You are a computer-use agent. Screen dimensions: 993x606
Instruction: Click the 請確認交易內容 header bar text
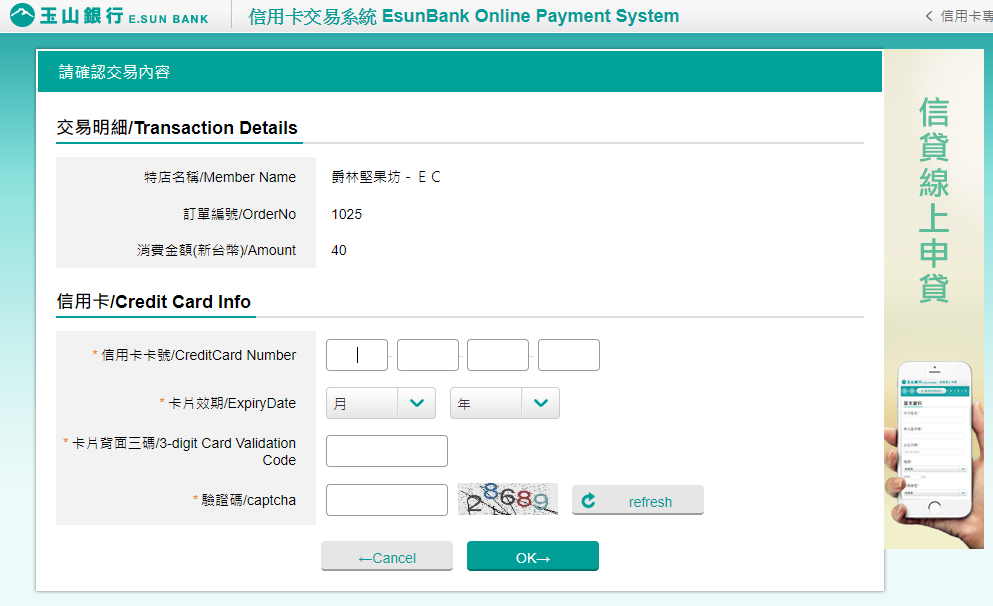click(115, 72)
